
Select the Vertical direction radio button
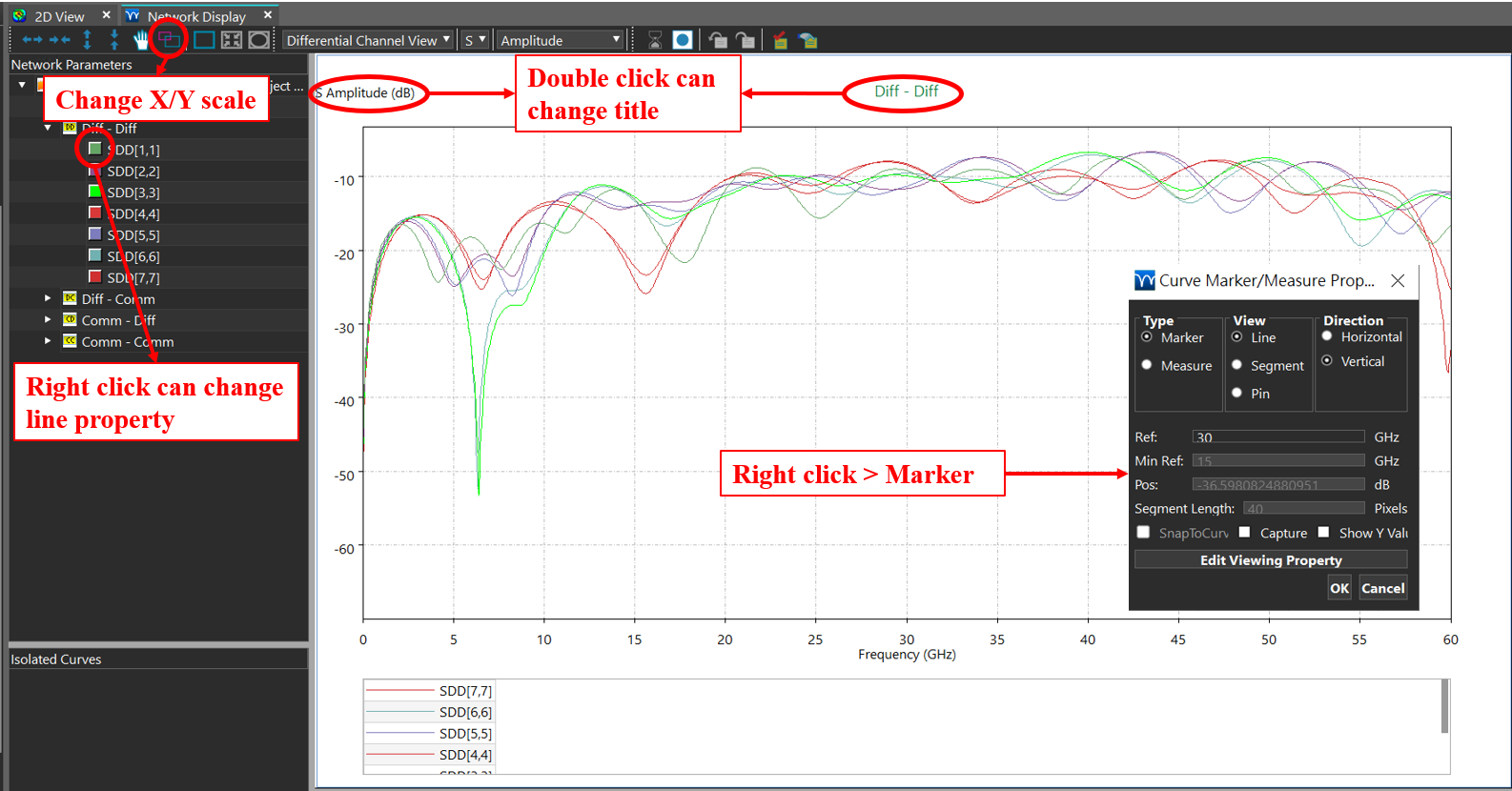click(1327, 360)
